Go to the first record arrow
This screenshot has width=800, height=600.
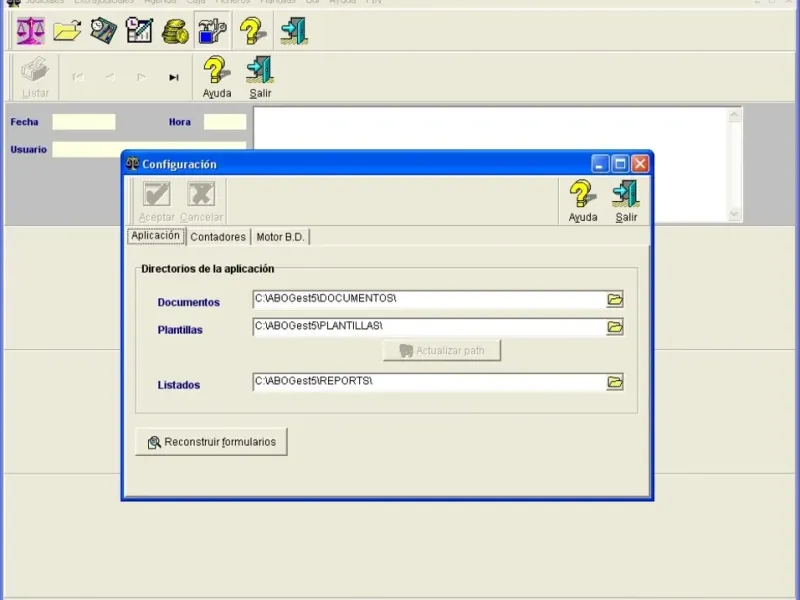coord(78,77)
